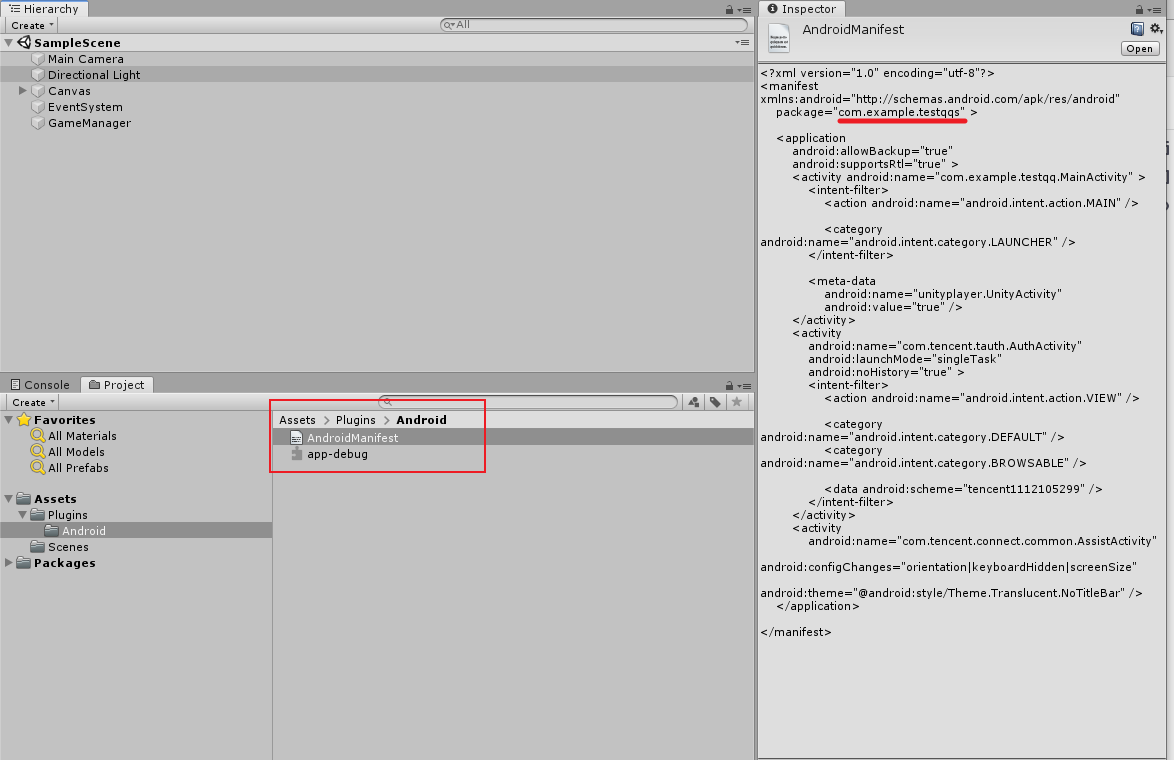The height and width of the screenshot is (760, 1174).
Task: Collapse the Assets folder tree
Action: (9, 499)
